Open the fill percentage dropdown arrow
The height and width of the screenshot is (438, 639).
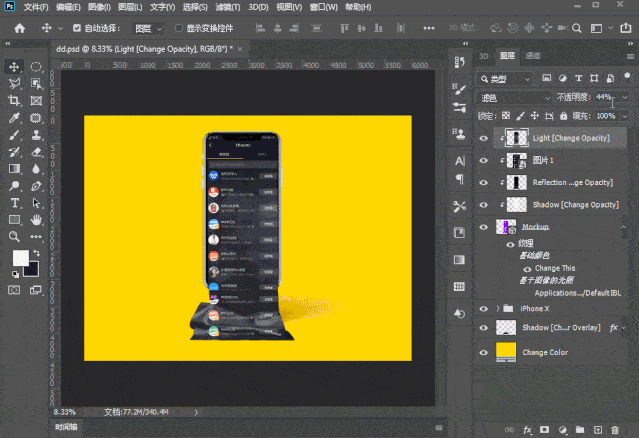[625, 117]
